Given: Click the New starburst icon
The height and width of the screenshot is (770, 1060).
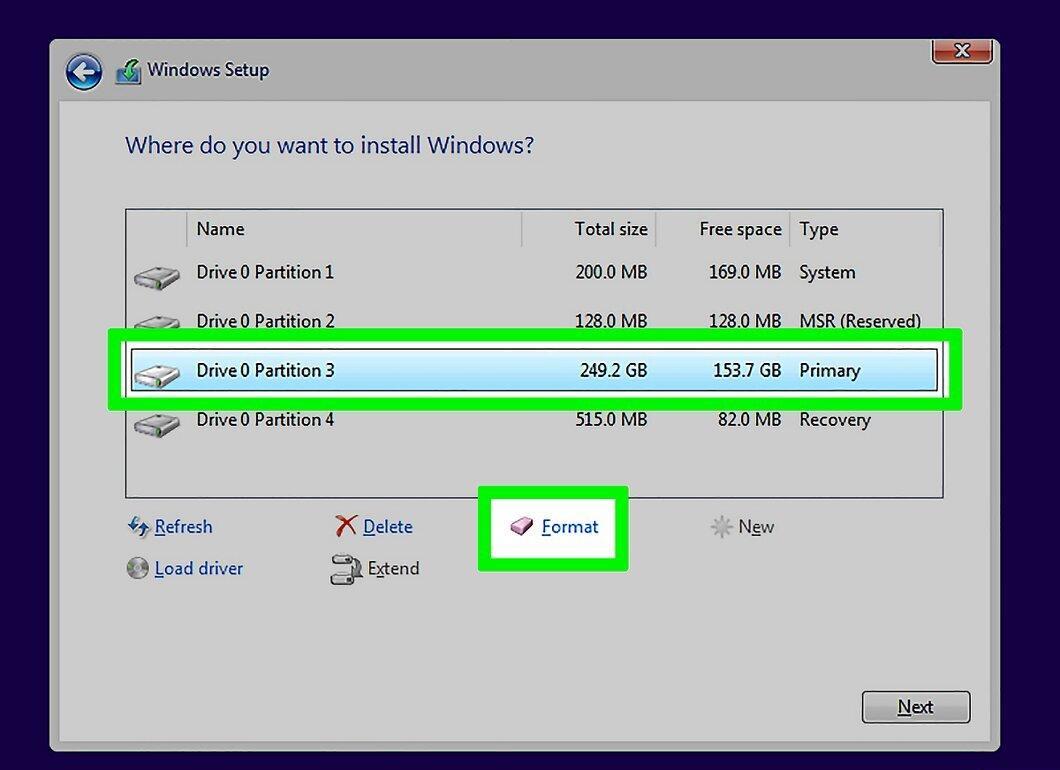Looking at the screenshot, I should coord(721,527).
